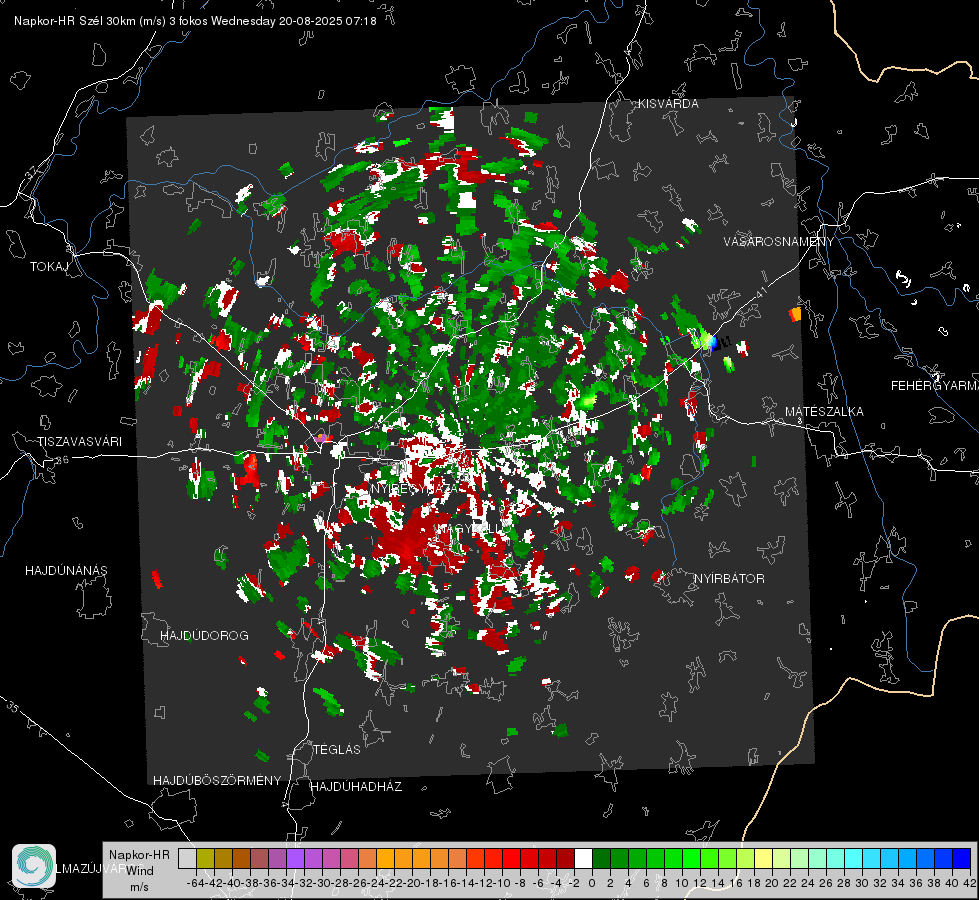This screenshot has height=900, width=979.
Task: Click the swirl logo icon at bottom-left
Action: pyautogui.click(x=34, y=866)
